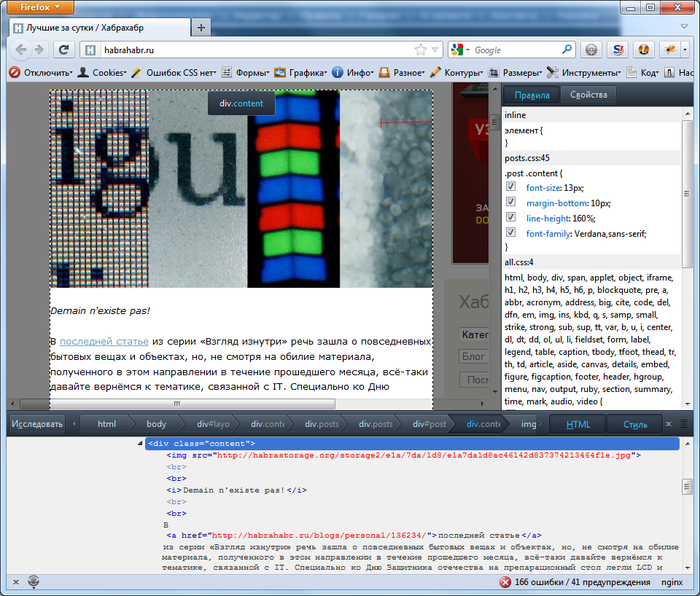Select the body breadcrumb

coord(156,424)
